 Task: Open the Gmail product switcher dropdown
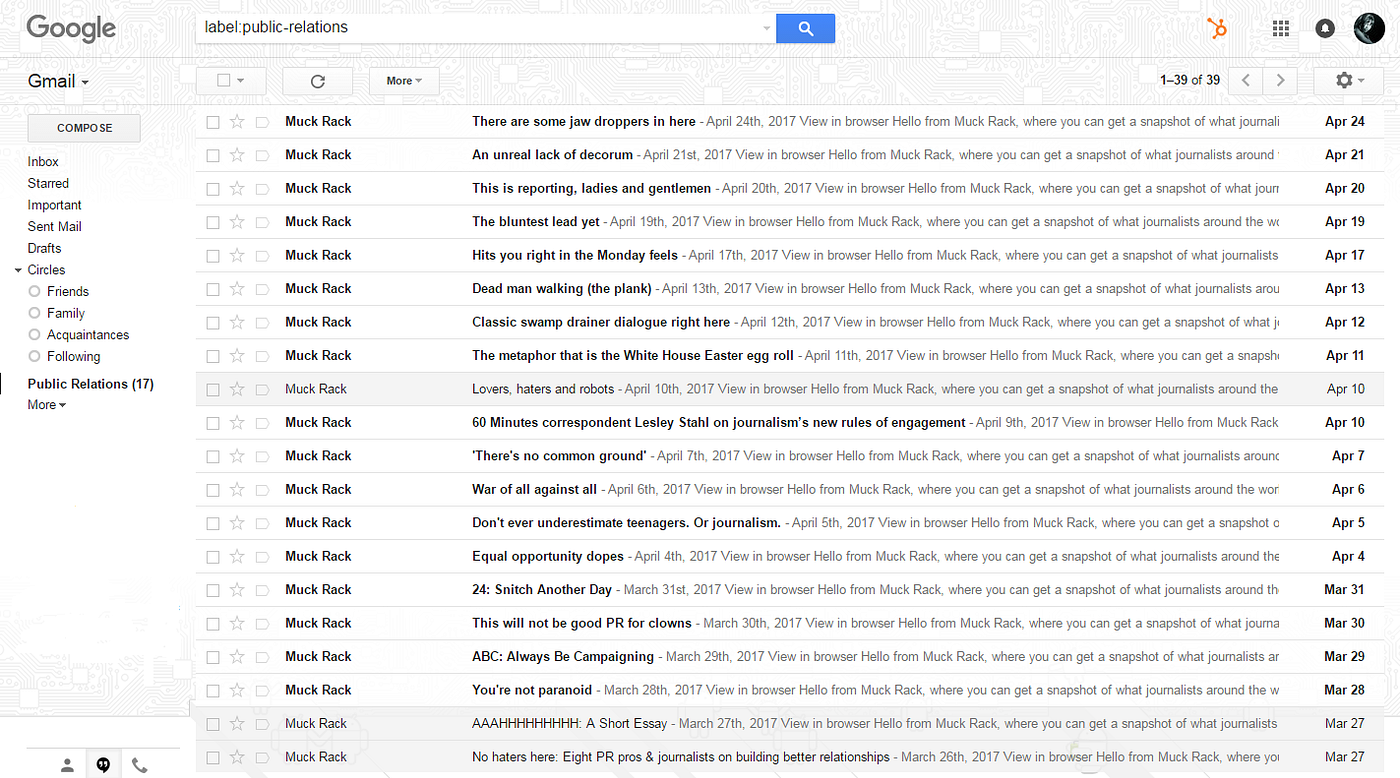(58, 81)
